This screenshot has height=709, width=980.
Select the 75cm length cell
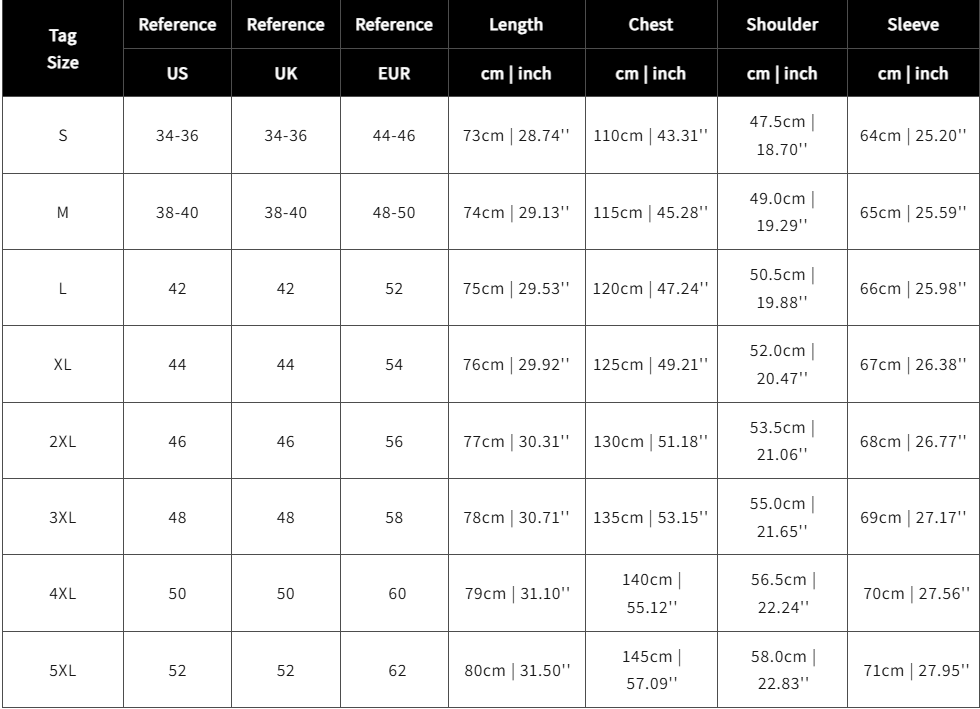[x=517, y=288]
